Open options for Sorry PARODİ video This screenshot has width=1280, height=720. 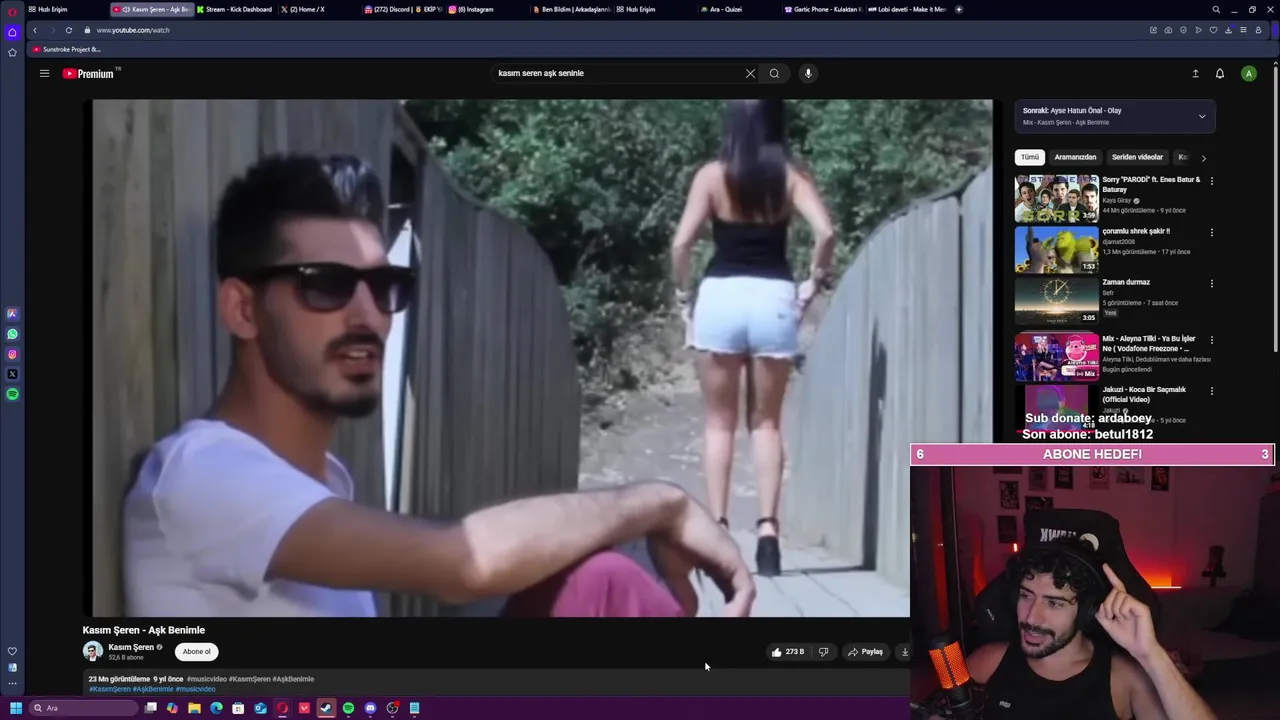pos(1212,181)
